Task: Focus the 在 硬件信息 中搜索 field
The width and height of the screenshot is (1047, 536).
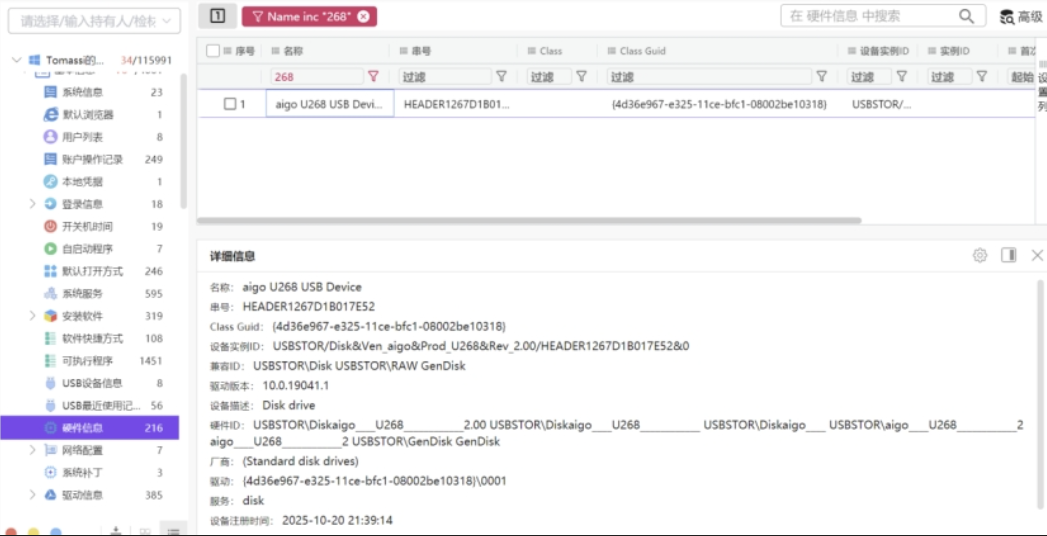Action: 883,16
